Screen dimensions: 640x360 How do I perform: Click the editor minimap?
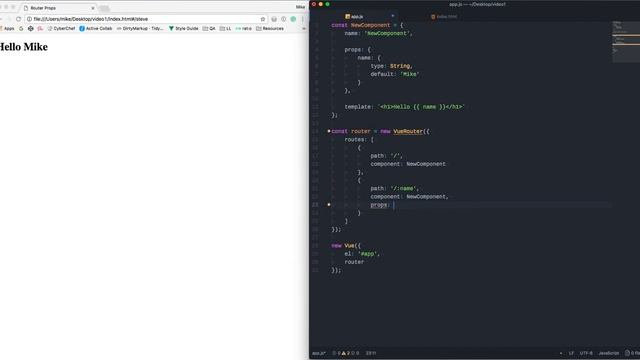click(626, 42)
